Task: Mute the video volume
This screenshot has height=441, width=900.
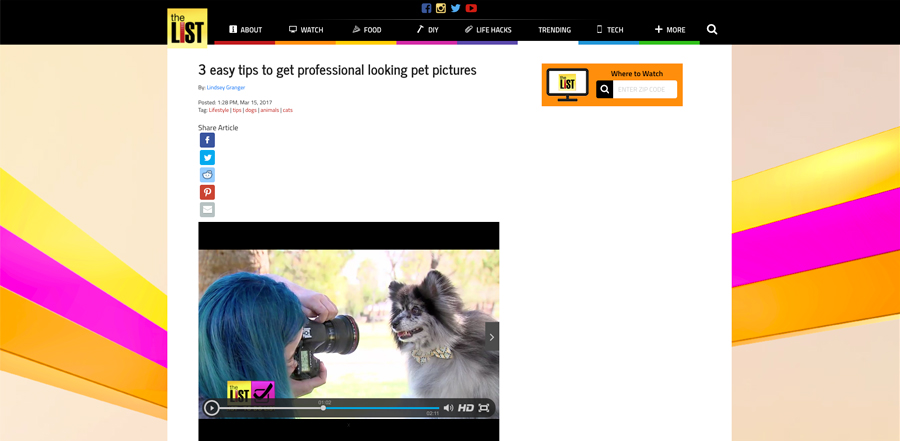Action: [x=448, y=408]
